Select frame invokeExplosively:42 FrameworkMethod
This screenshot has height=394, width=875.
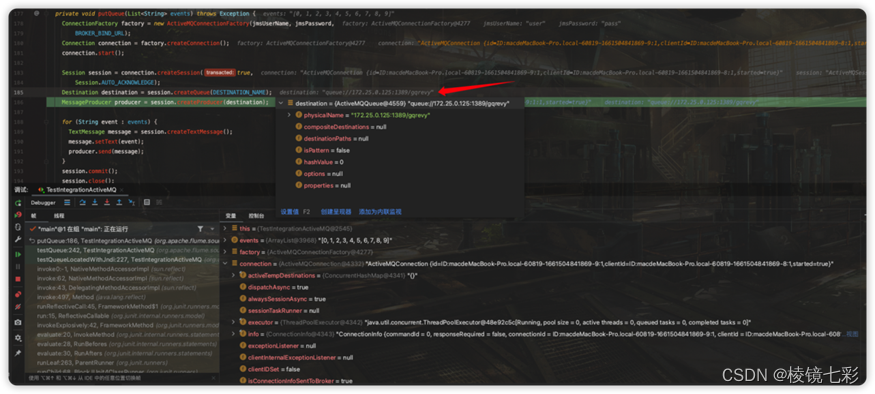(x=122, y=325)
